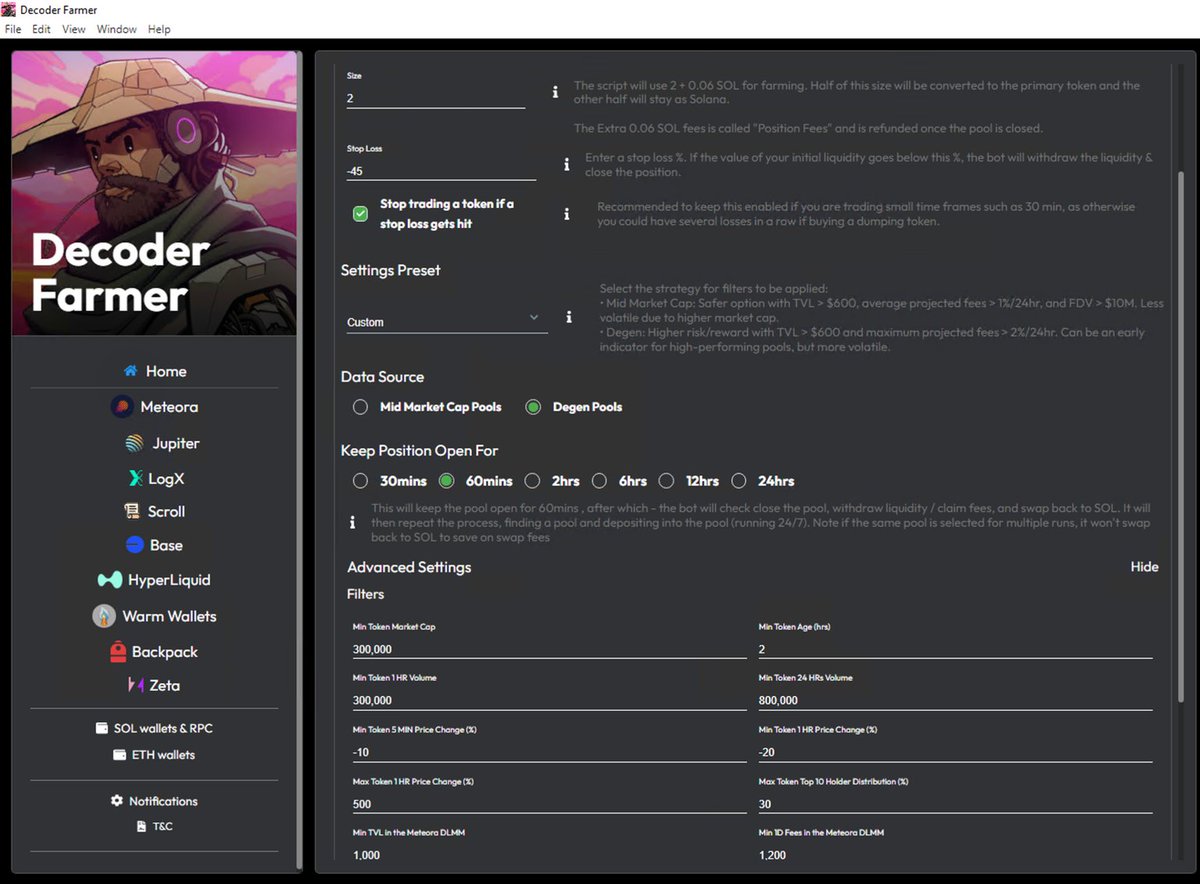Click Min 1D Fees in the Meteora DLMM field
The image size is (1200, 884).
coord(955,855)
